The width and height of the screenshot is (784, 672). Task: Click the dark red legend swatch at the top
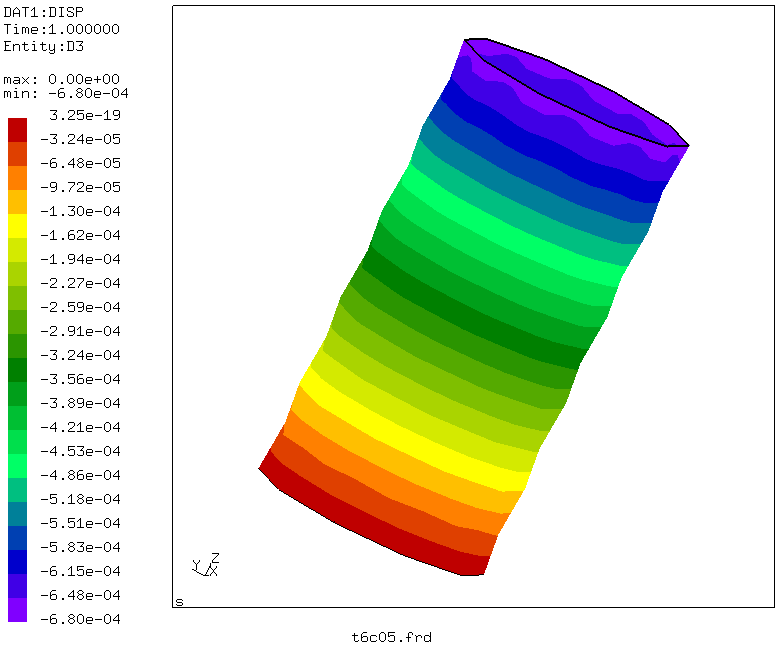coord(18,130)
